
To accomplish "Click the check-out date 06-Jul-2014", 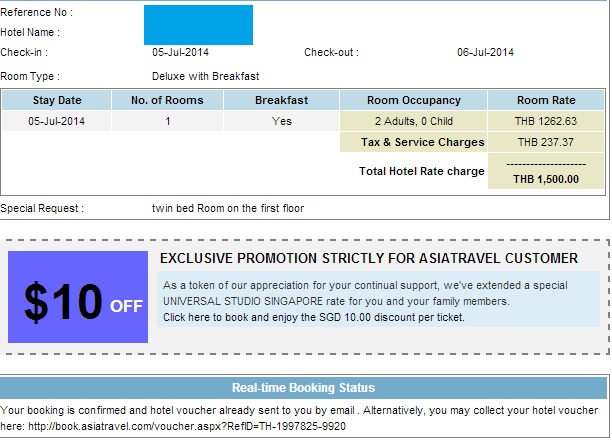I will (x=485, y=52).
